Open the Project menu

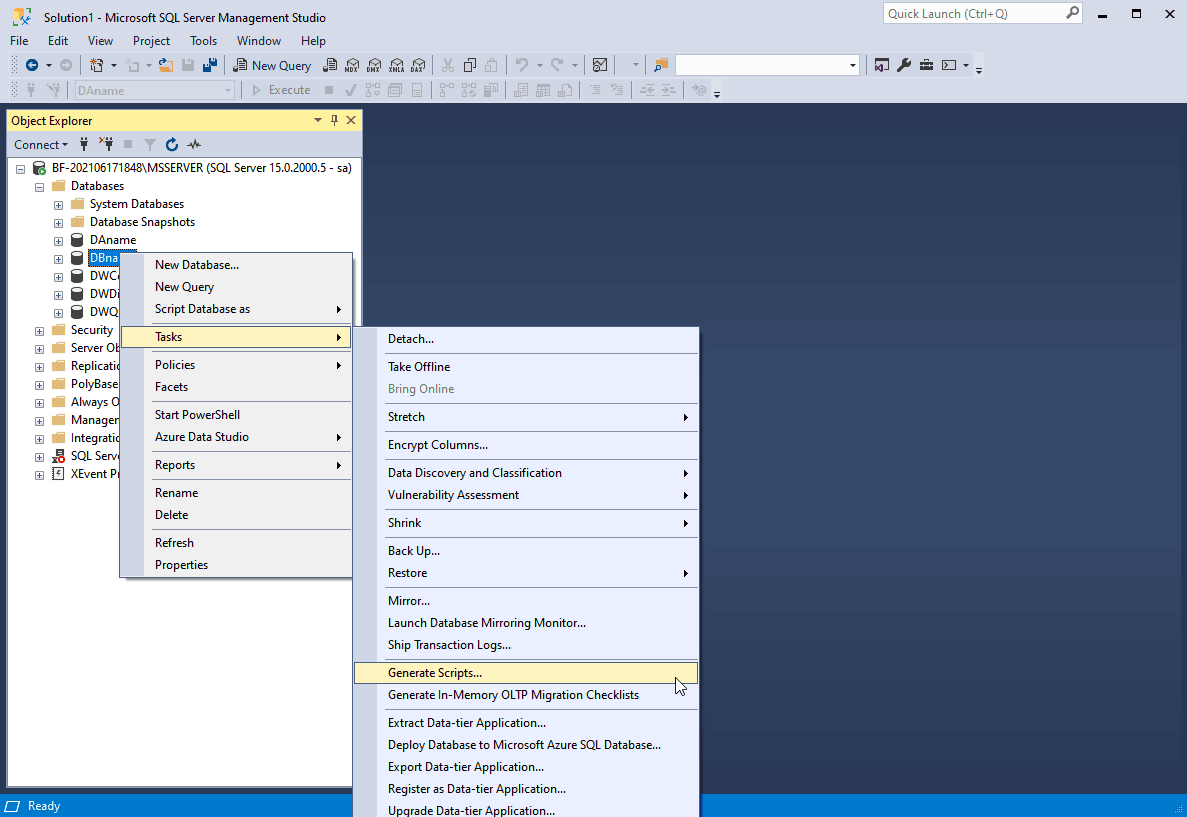click(x=151, y=41)
